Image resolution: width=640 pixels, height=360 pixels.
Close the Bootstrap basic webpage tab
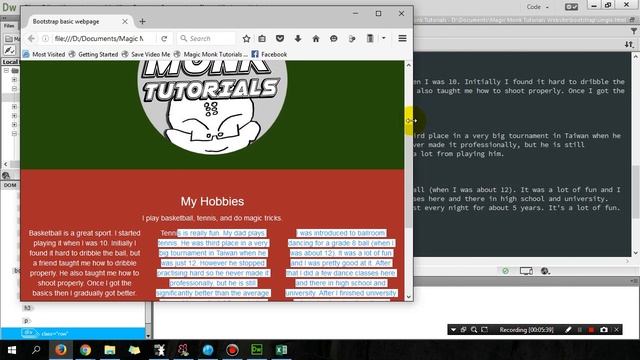click(125, 22)
